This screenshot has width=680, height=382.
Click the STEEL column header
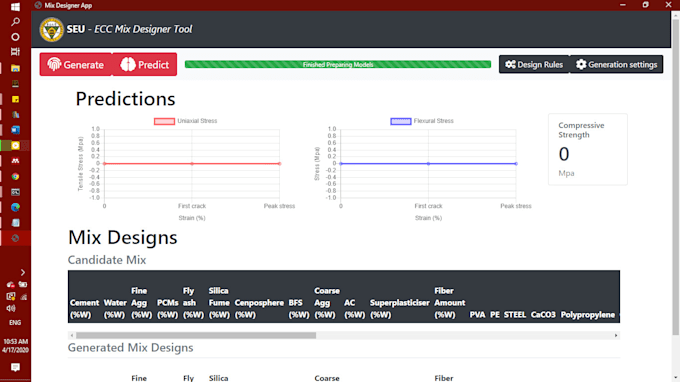pos(515,315)
